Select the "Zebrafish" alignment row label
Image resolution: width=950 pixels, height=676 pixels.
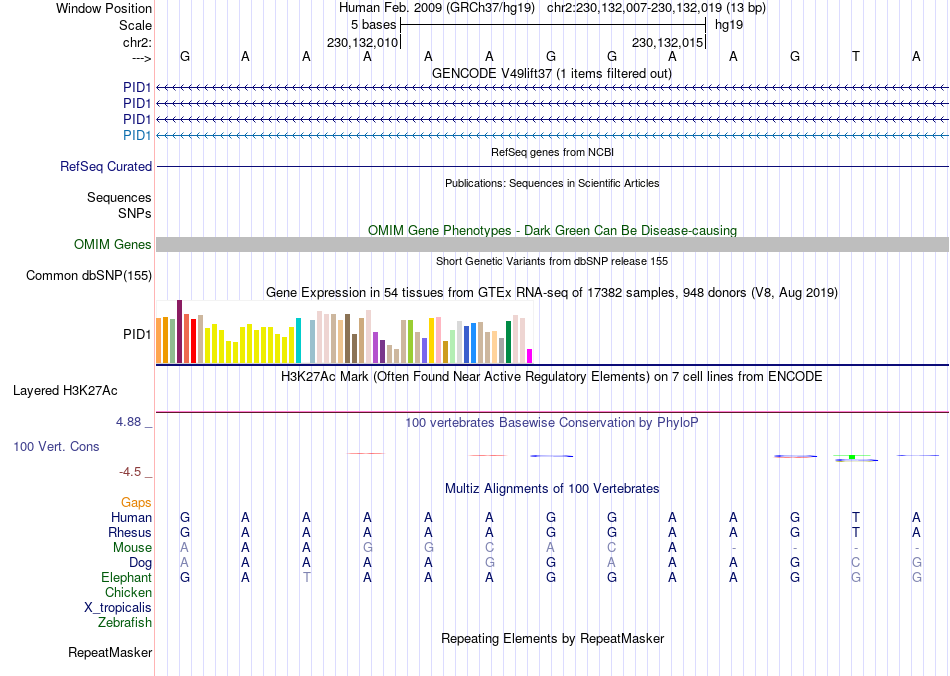[x=125, y=622]
